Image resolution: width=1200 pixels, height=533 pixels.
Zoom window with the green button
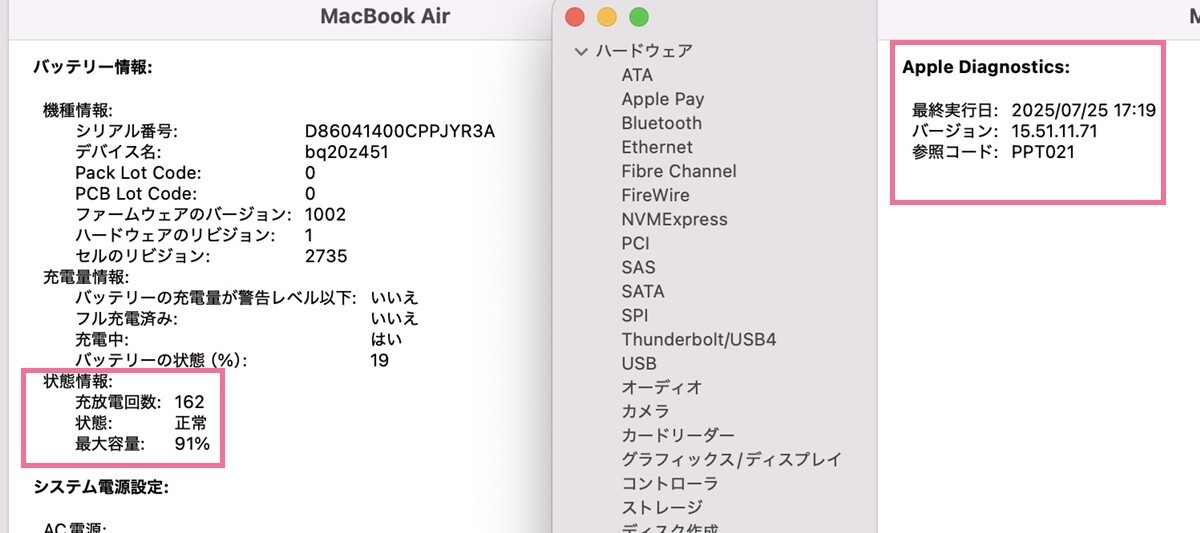[638, 17]
